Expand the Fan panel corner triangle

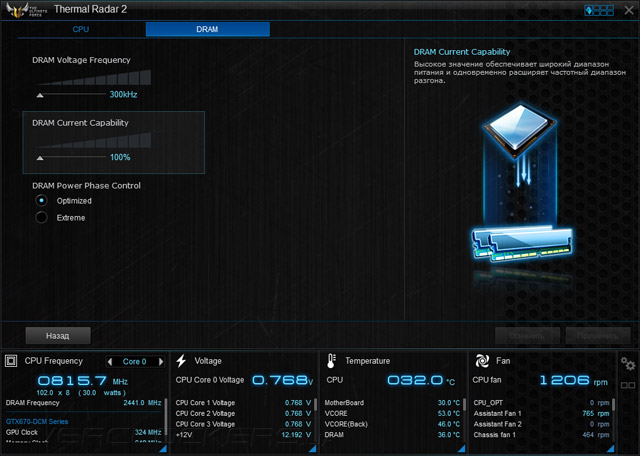(610, 449)
